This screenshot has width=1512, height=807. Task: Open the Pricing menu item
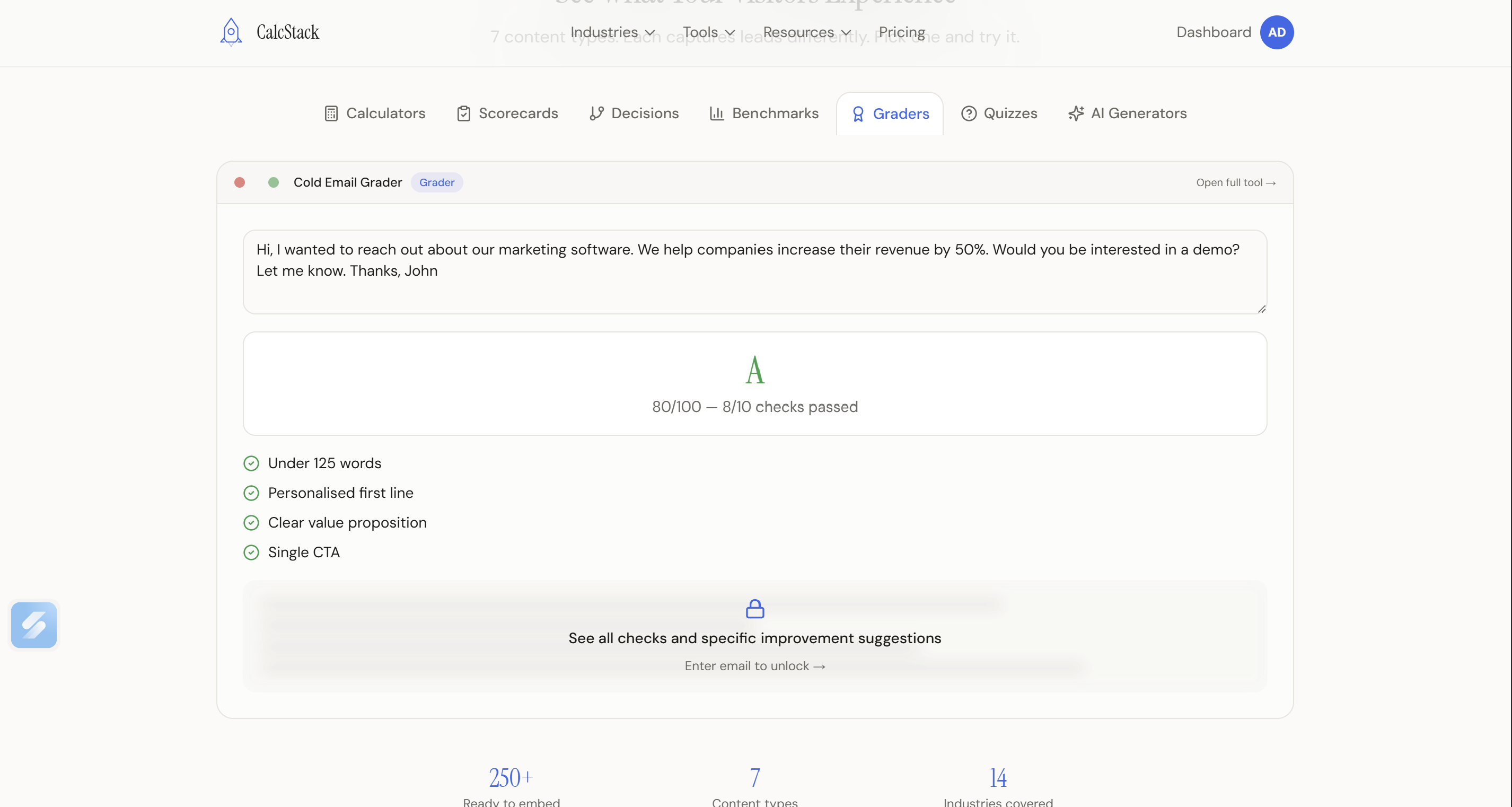902,32
